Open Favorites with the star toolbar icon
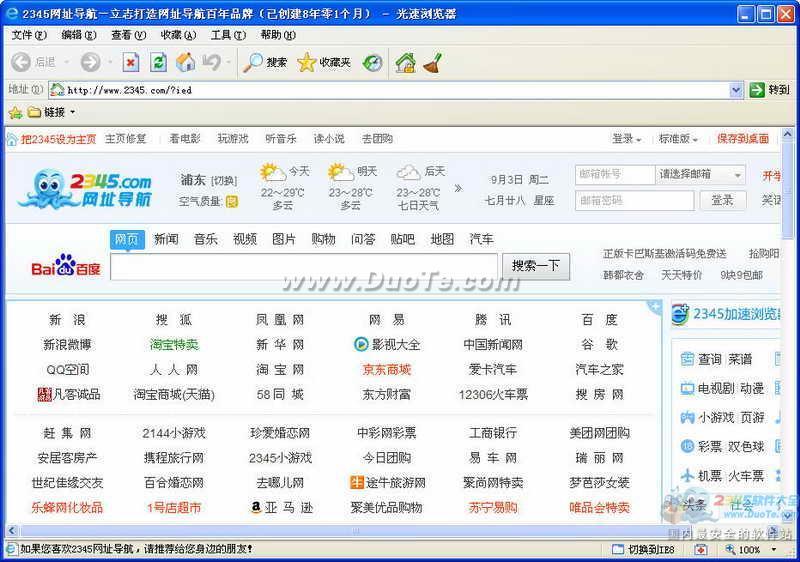Image resolution: width=800 pixels, height=562 pixels. (x=306, y=62)
